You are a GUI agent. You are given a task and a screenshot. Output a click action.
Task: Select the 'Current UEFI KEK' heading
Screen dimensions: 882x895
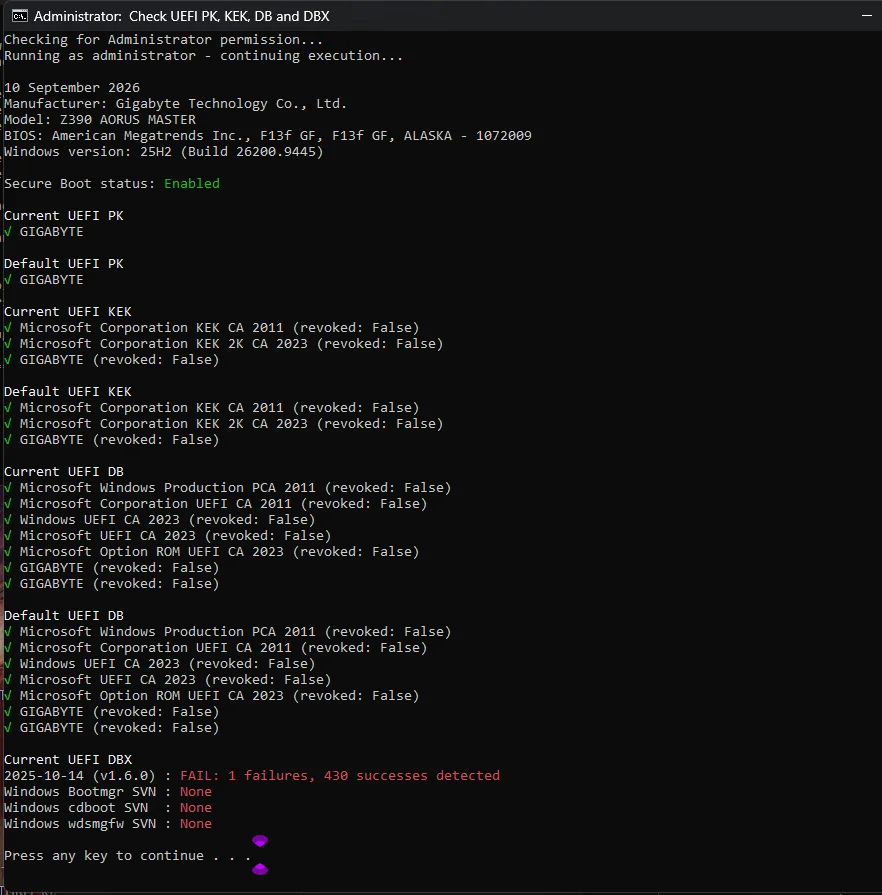click(x=68, y=312)
